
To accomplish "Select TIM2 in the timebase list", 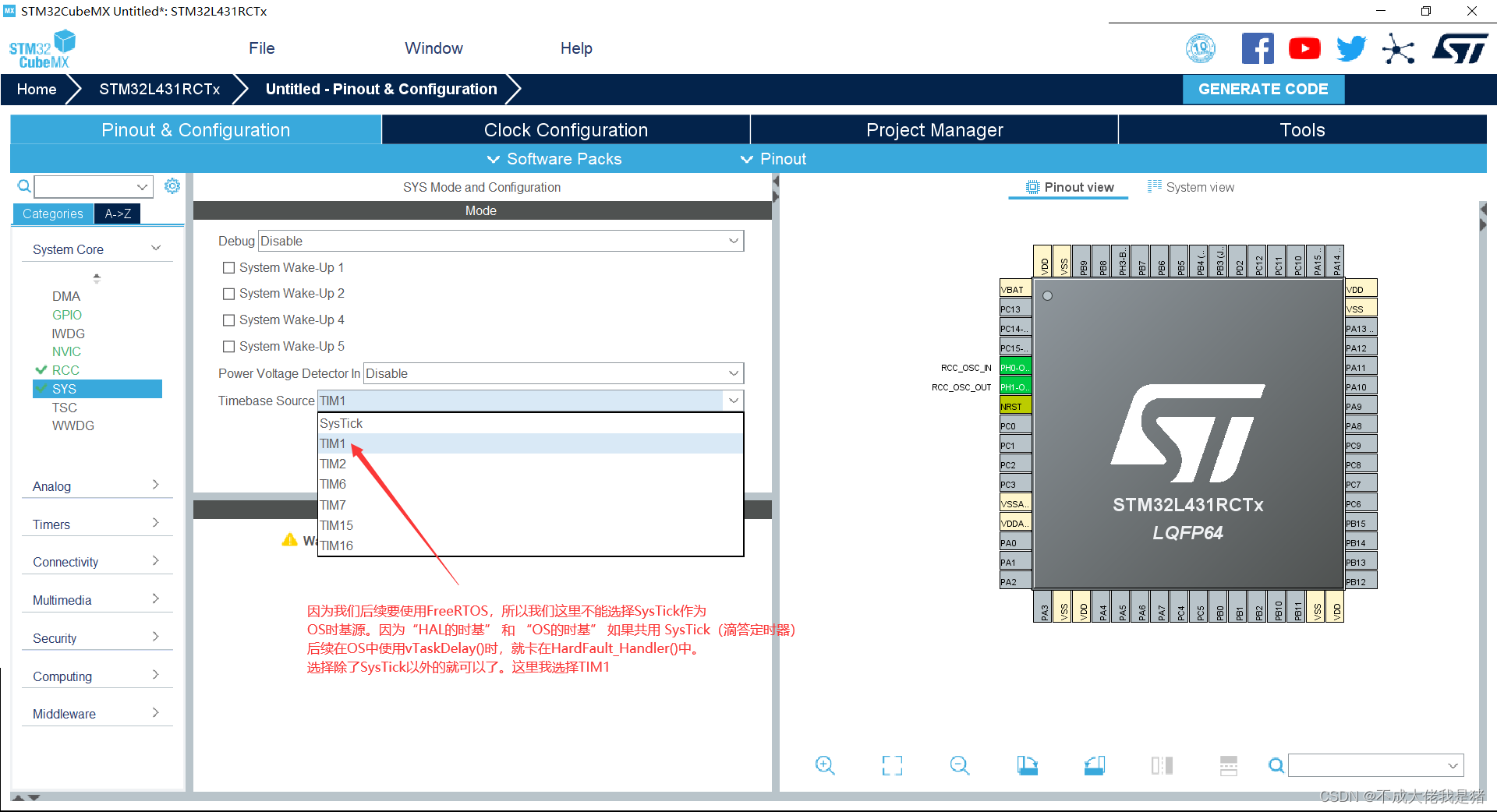I will pyautogui.click(x=530, y=464).
